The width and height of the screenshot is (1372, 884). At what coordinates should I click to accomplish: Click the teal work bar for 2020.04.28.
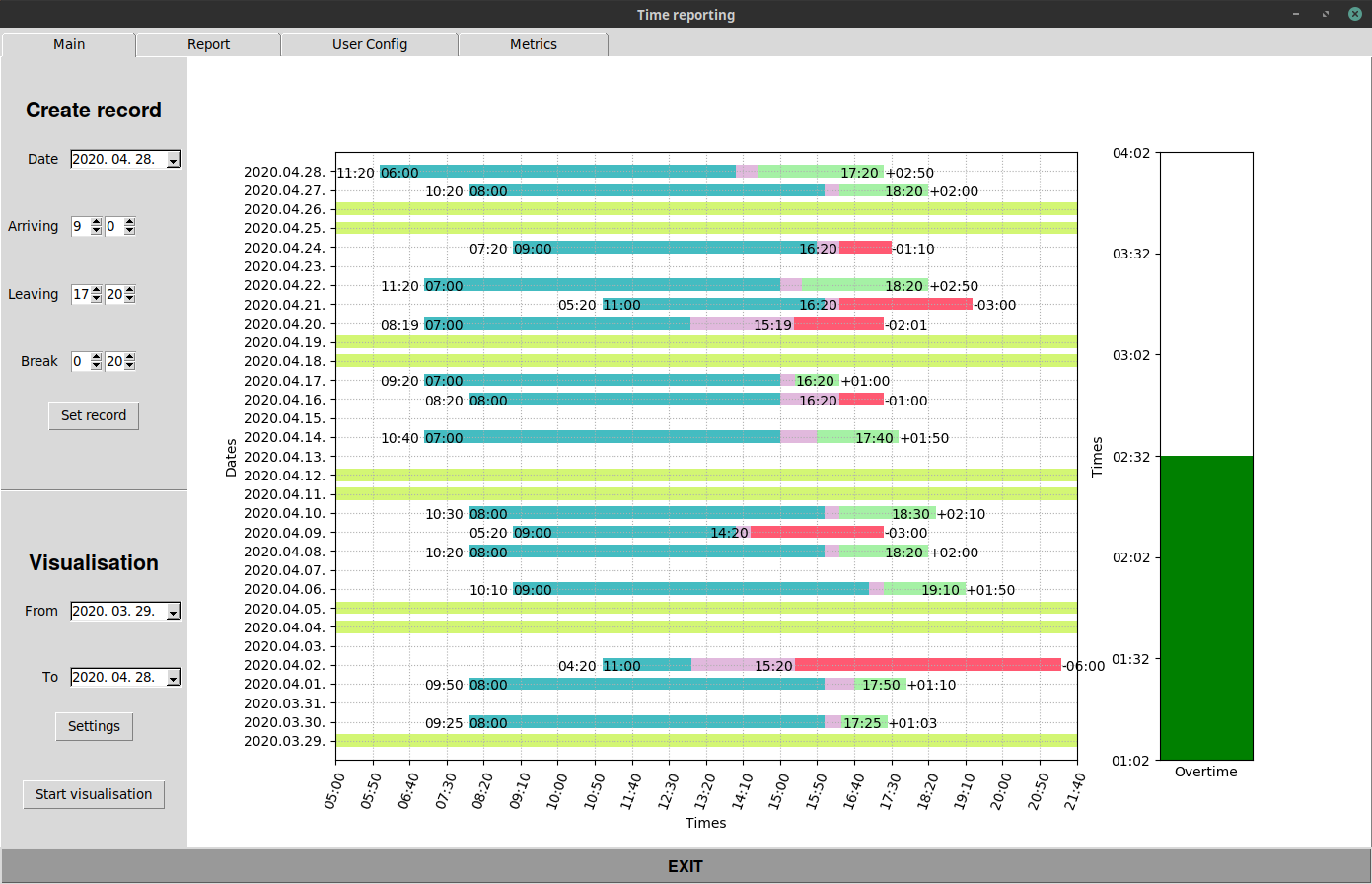pyautogui.click(x=558, y=172)
